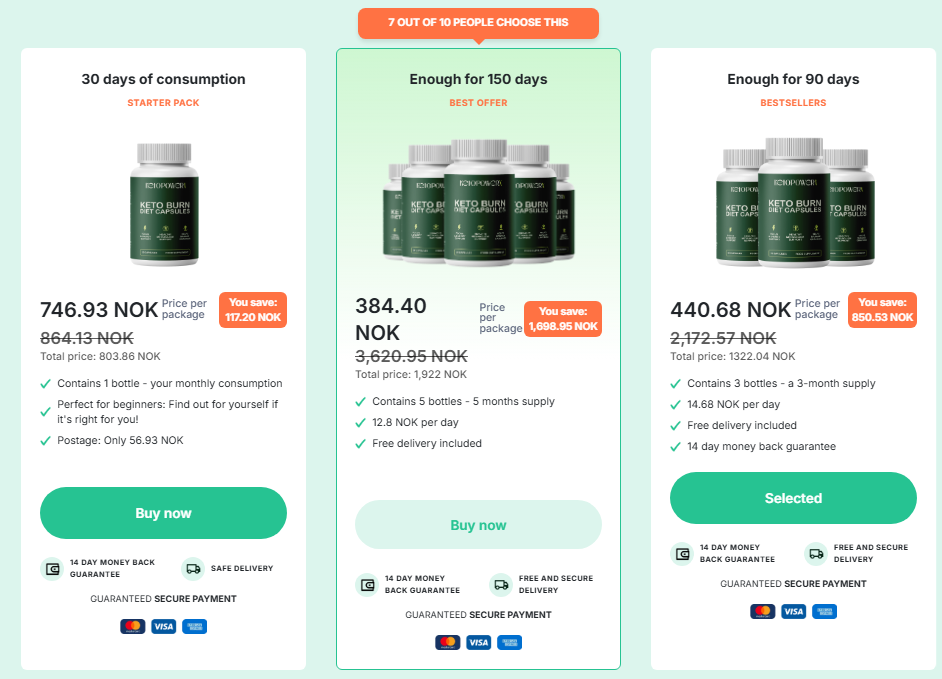Click the truck icon in the best offer card
942x679 pixels.
pyautogui.click(x=501, y=585)
